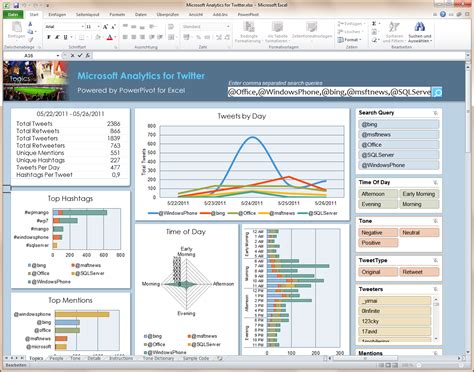
Task: Toggle italic formatting
Action: [57, 37]
